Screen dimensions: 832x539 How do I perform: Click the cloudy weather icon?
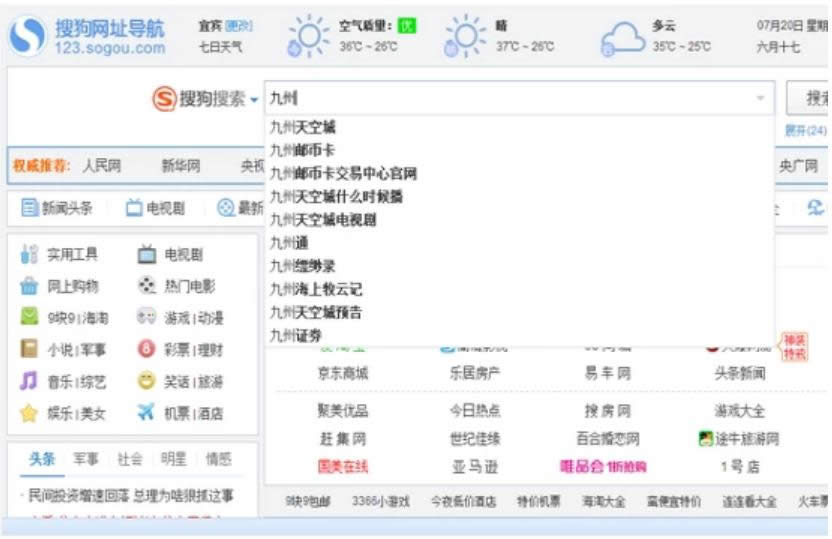pyautogui.click(x=622, y=38)
